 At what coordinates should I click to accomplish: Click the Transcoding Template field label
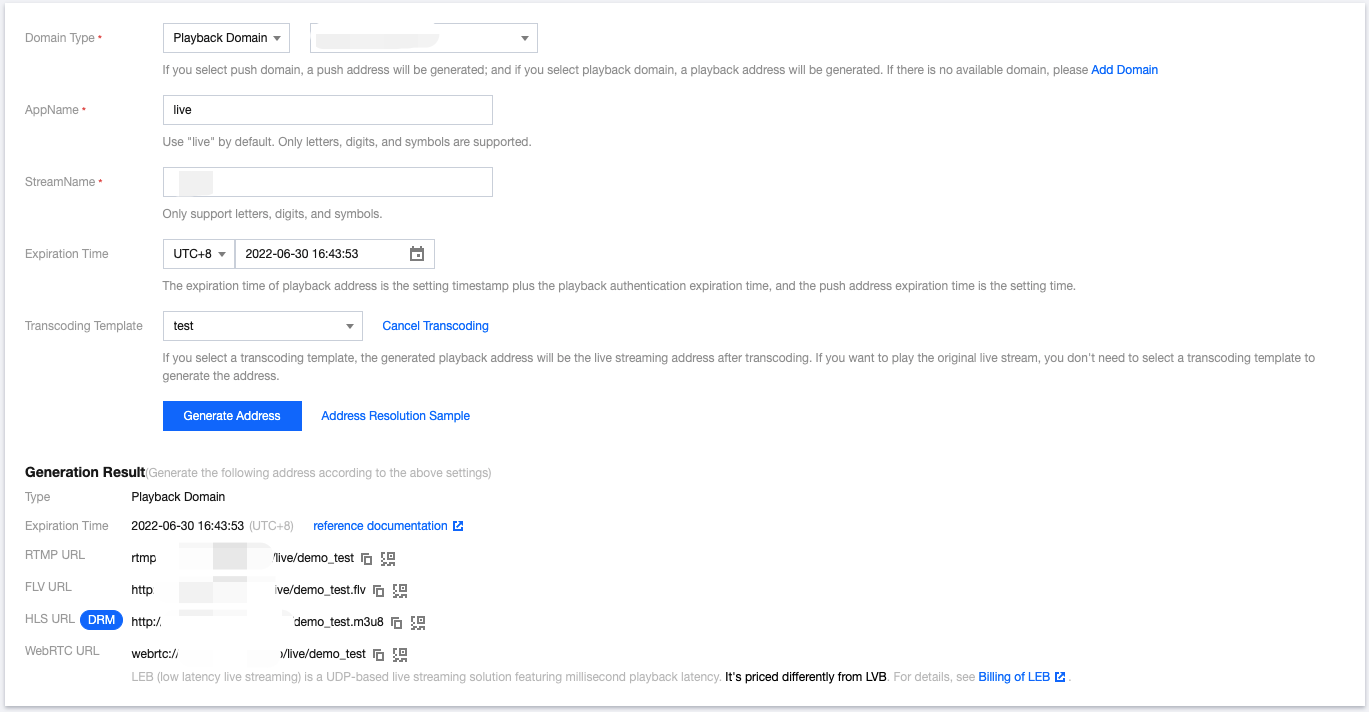[x=84, y=326]
